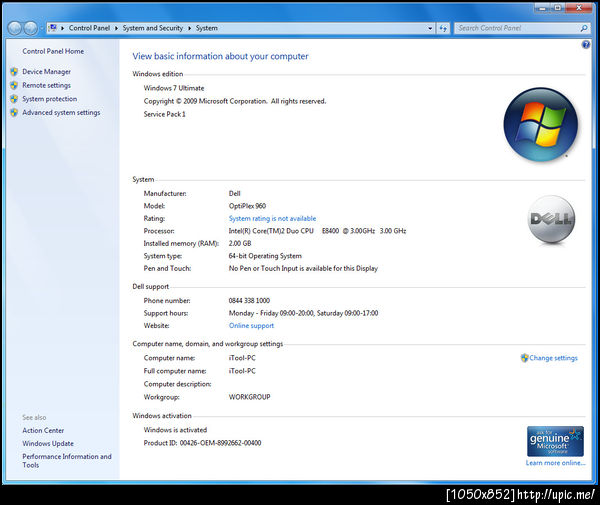The image size is (600, 505).
Task: Click Windows is activated text
Action: tap(175, 430)
